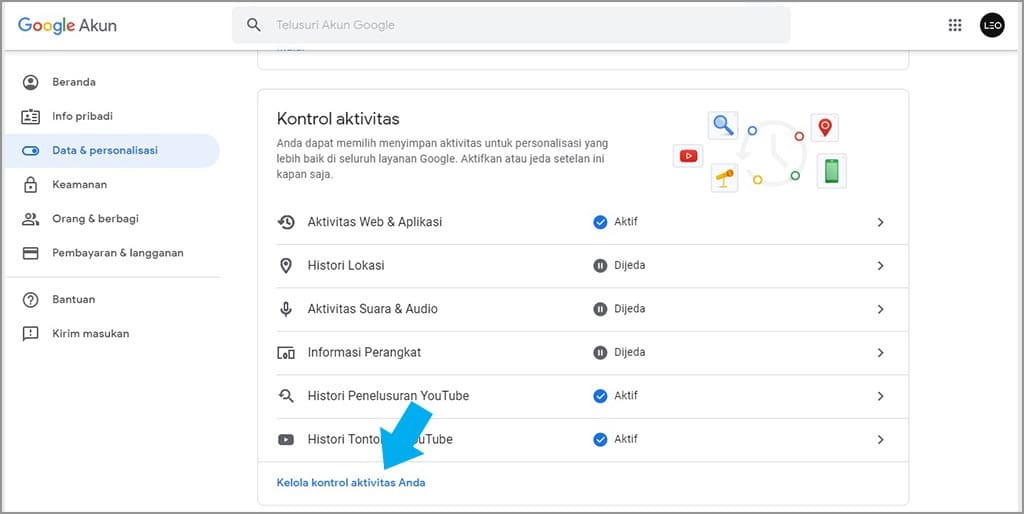1024x514 pixels.
Task: Click the Informasi Perangkat devices icon
Action: (x=286, y=353)
